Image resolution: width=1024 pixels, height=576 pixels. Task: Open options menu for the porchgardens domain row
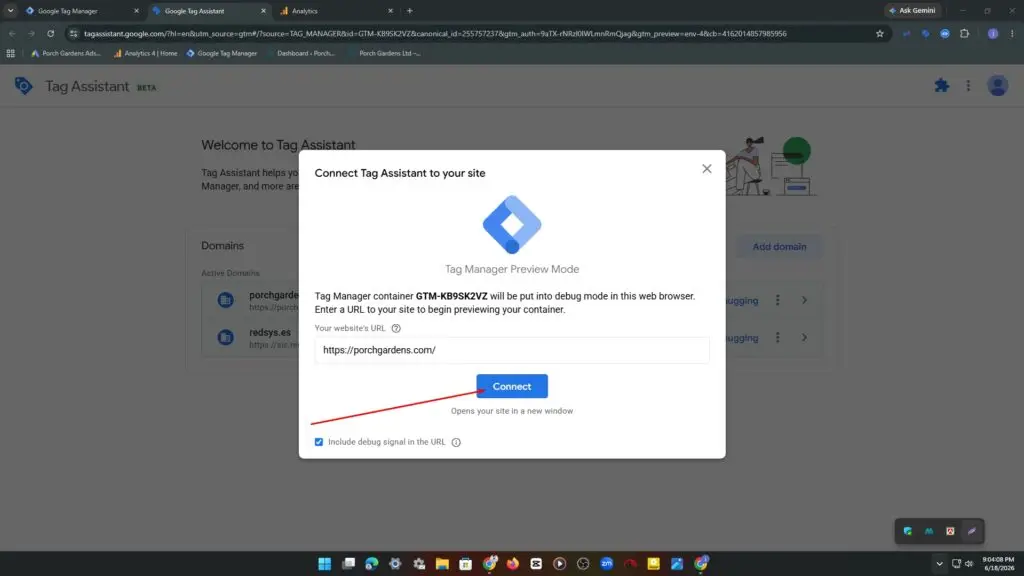pos(777,300)
